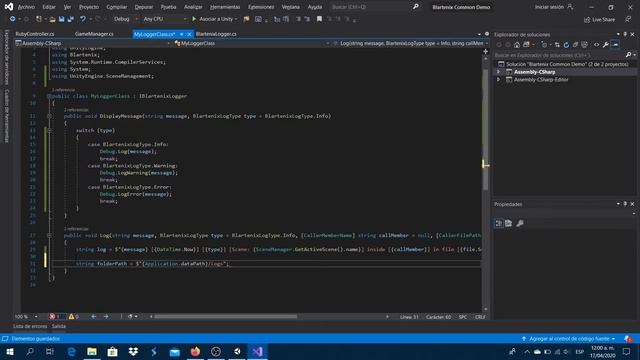
Task: Close the MyLoggerClass.cs tab
Action: [x=189, y=34]
